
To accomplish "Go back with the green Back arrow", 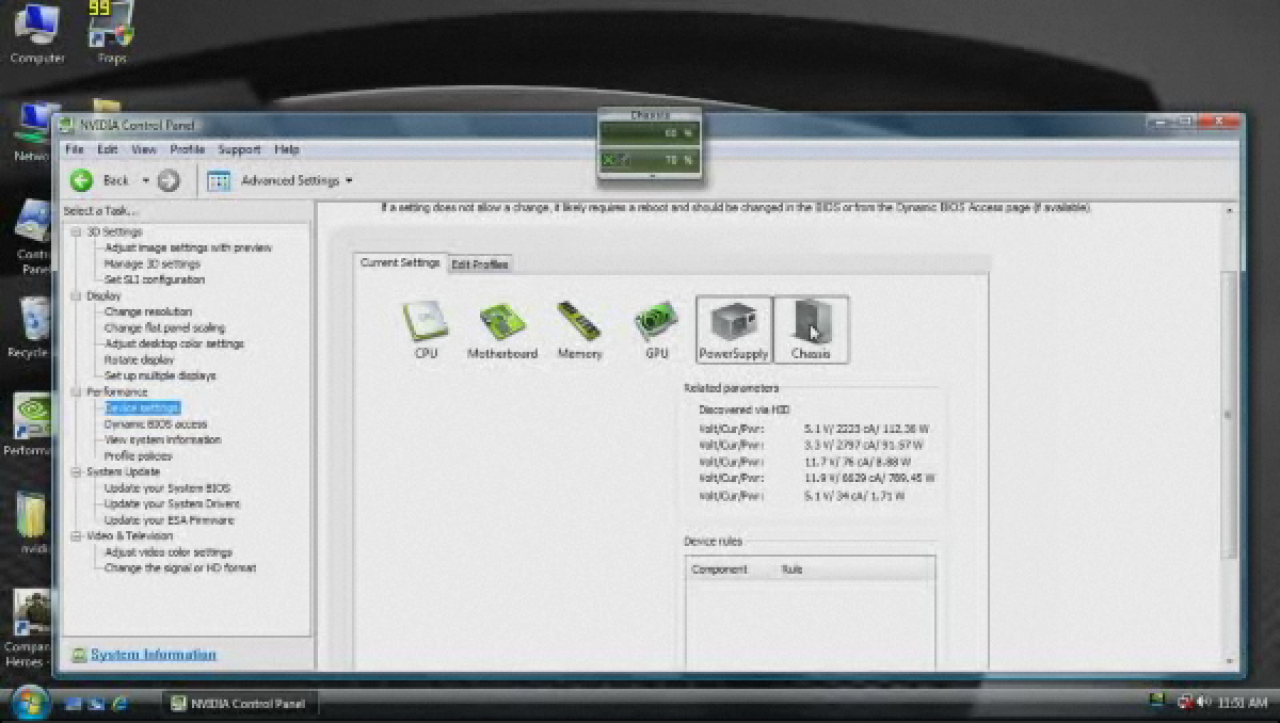I will [x=84, y=180].
